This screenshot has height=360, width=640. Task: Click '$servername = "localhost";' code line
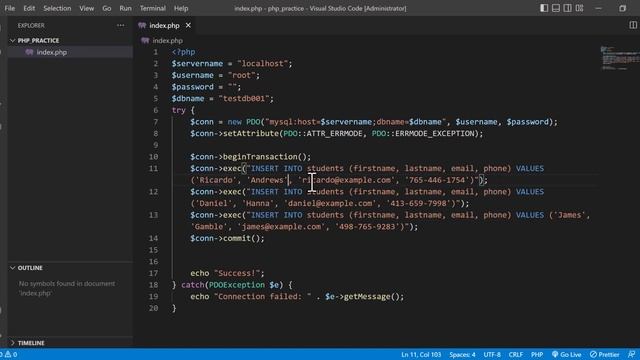[x=232, y=64]
